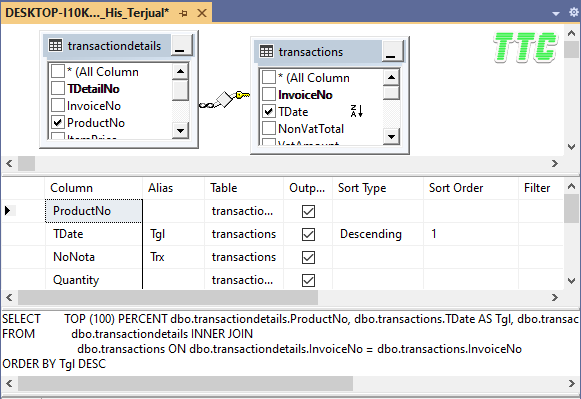Toggle Output checkbox for ProductNo row
Viewport: 581px width, 399px height.
[308, 211]
